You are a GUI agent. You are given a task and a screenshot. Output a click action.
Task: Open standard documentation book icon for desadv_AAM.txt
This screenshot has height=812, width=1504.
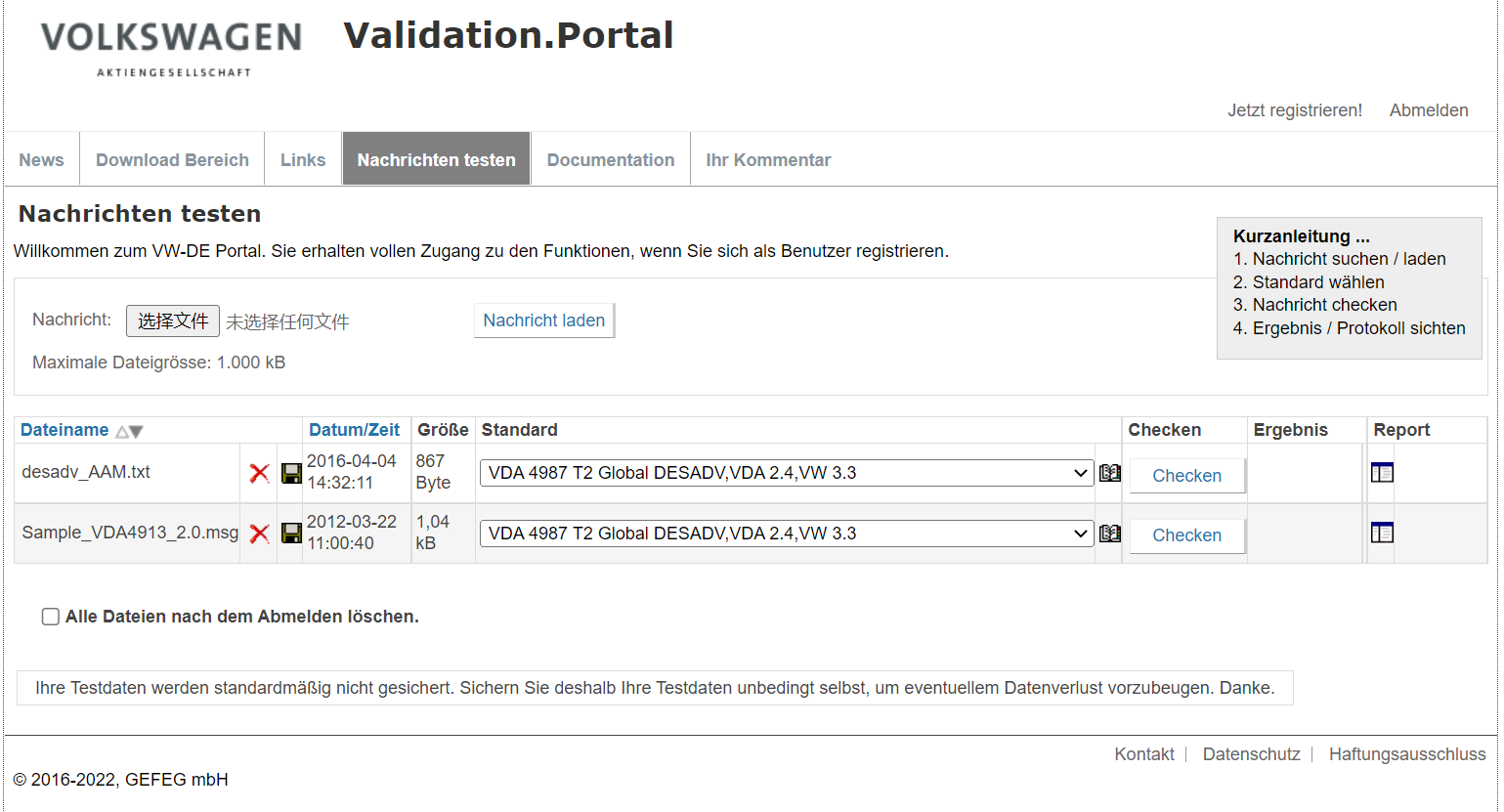click(1110, 473)
